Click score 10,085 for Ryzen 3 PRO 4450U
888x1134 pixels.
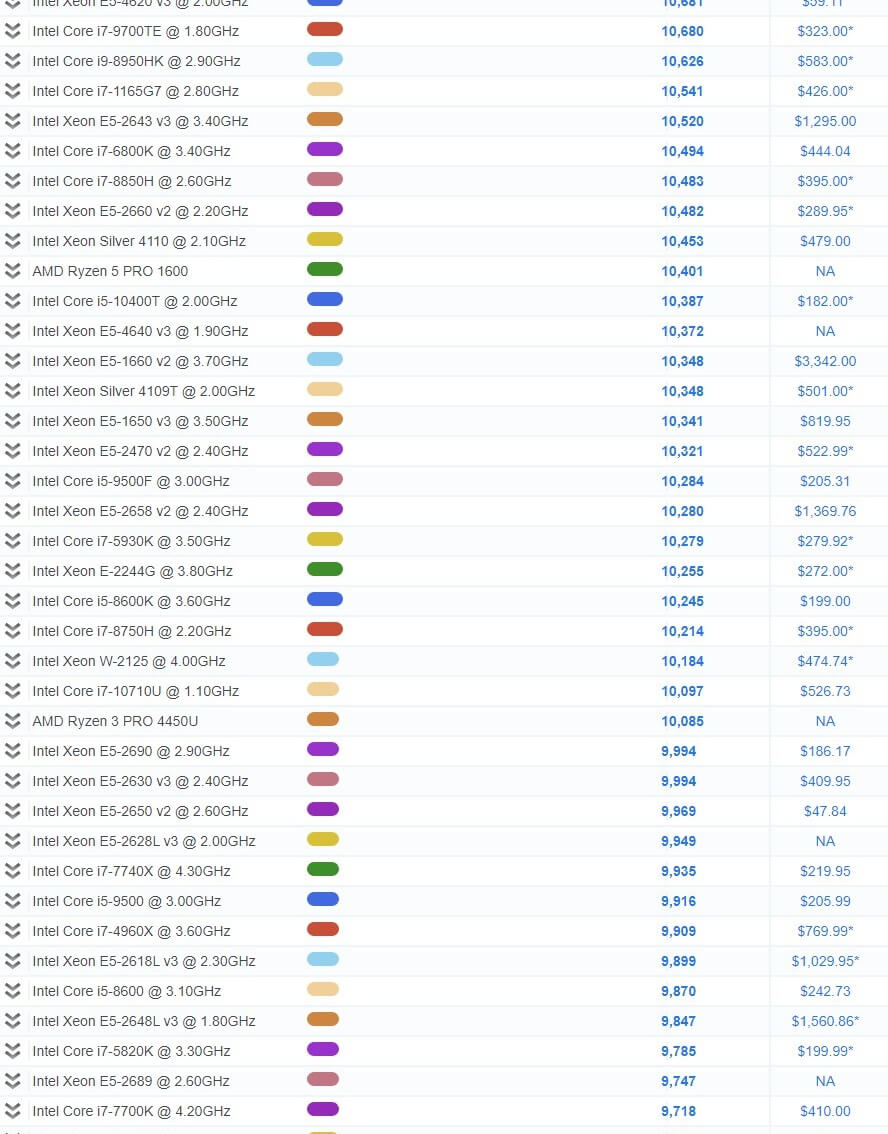pyautogui.click(x=682, y=721)
